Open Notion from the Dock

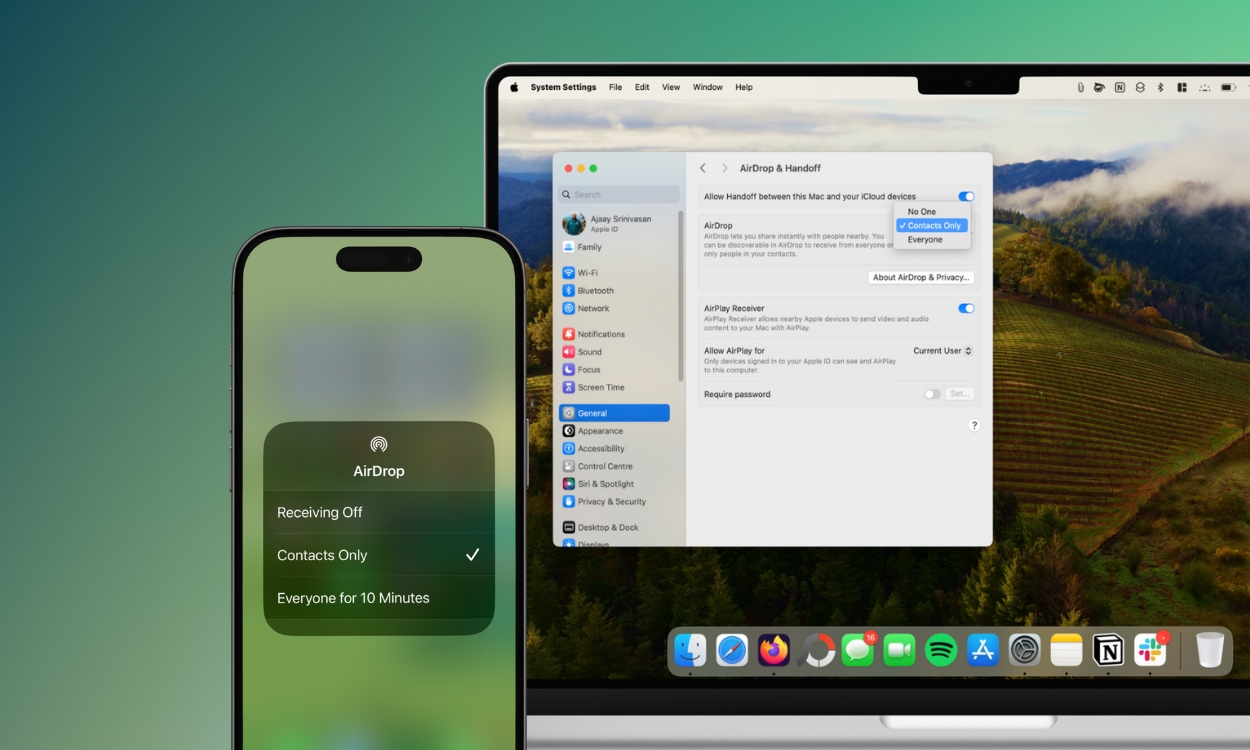(1107, 650)
